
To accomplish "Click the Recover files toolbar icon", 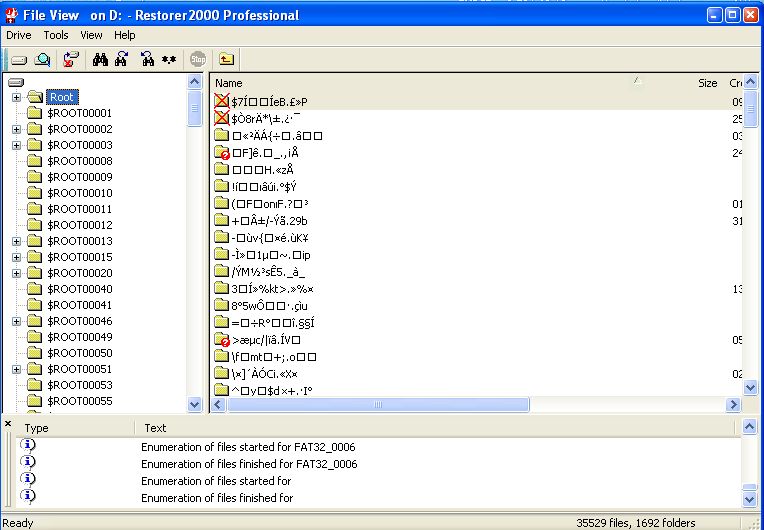I will point(71,59).
